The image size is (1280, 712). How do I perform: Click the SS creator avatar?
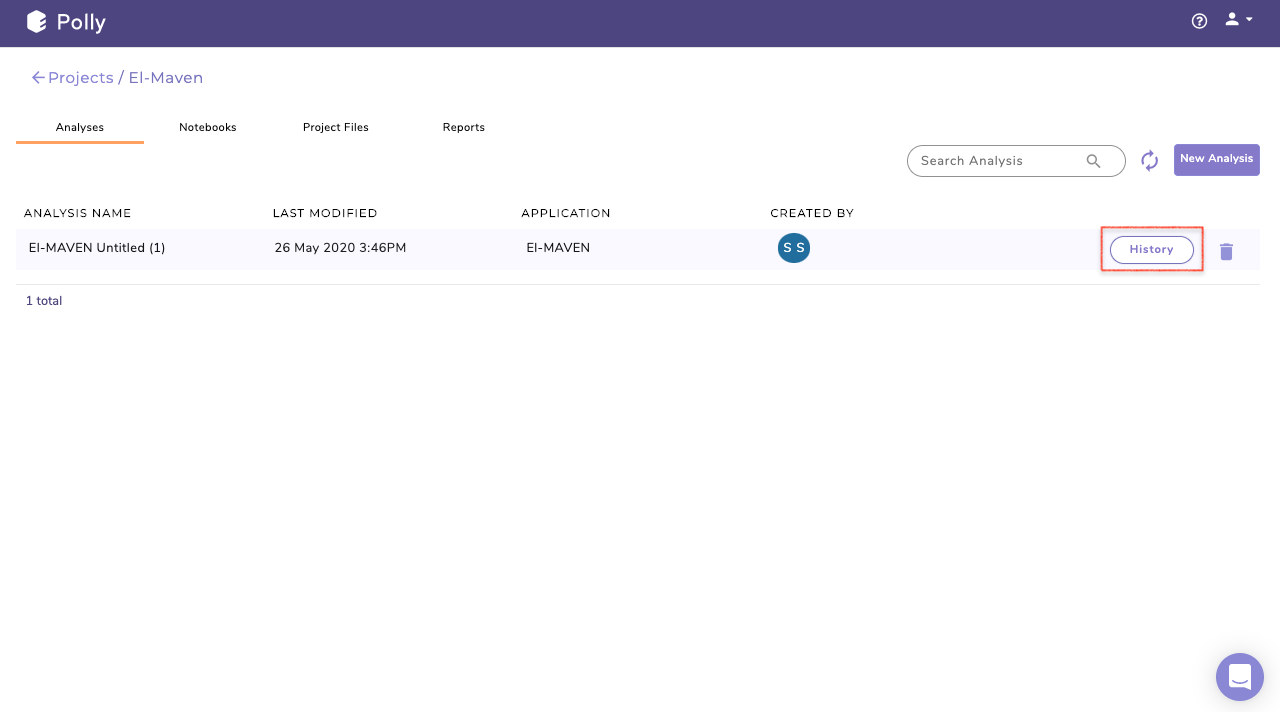pos(794,248)
